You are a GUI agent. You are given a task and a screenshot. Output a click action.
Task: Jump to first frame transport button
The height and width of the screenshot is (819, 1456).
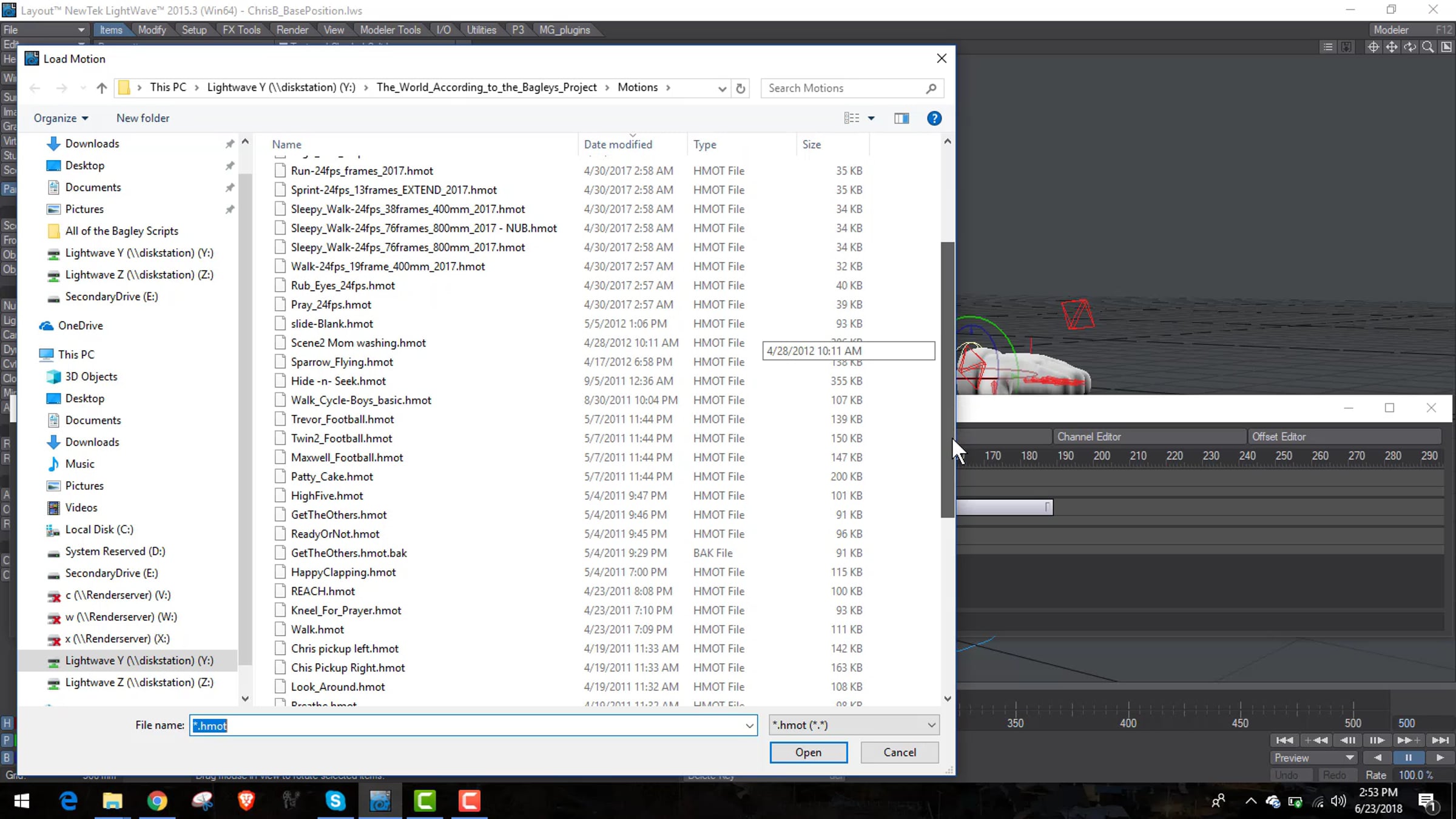(1284, 740)
